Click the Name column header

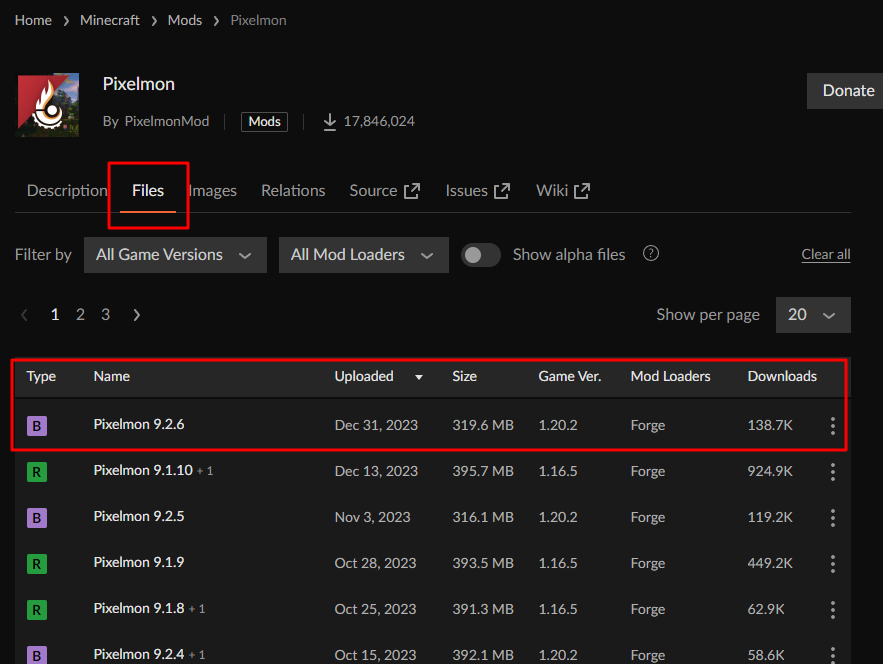pyautogui.click(x=112, y=376)
